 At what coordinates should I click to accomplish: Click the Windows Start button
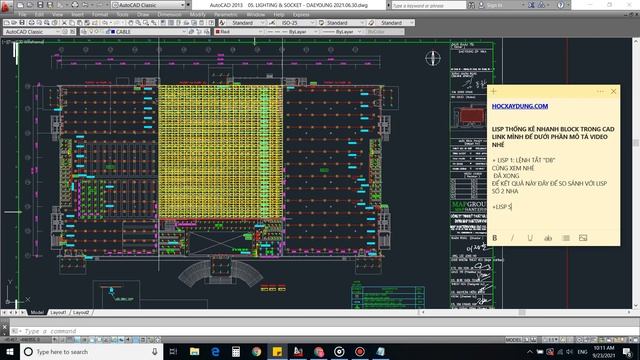tap(10, 351)
